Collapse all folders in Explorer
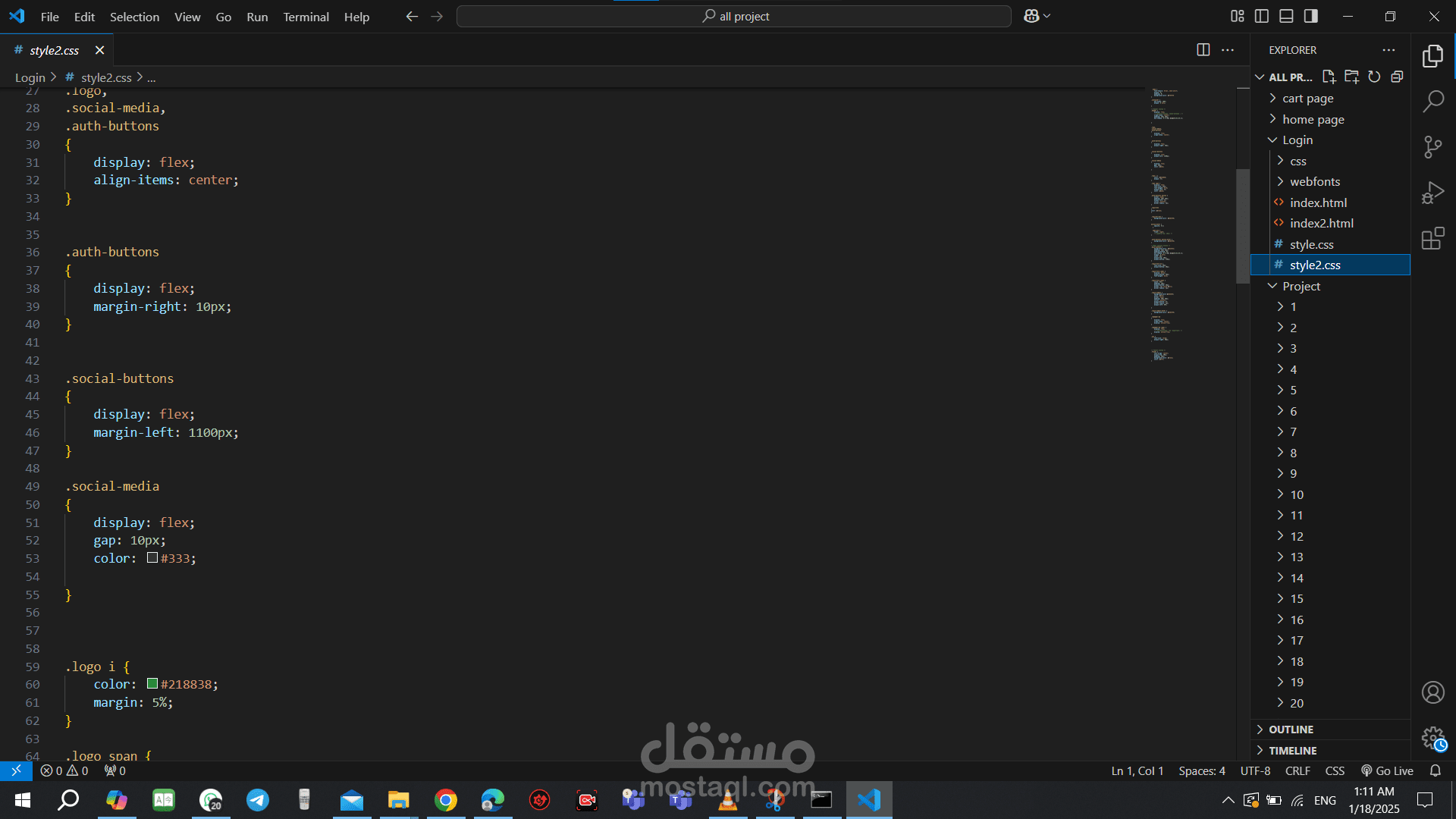The height and width of the screenshot is (819, 1456). (1397, 77)
